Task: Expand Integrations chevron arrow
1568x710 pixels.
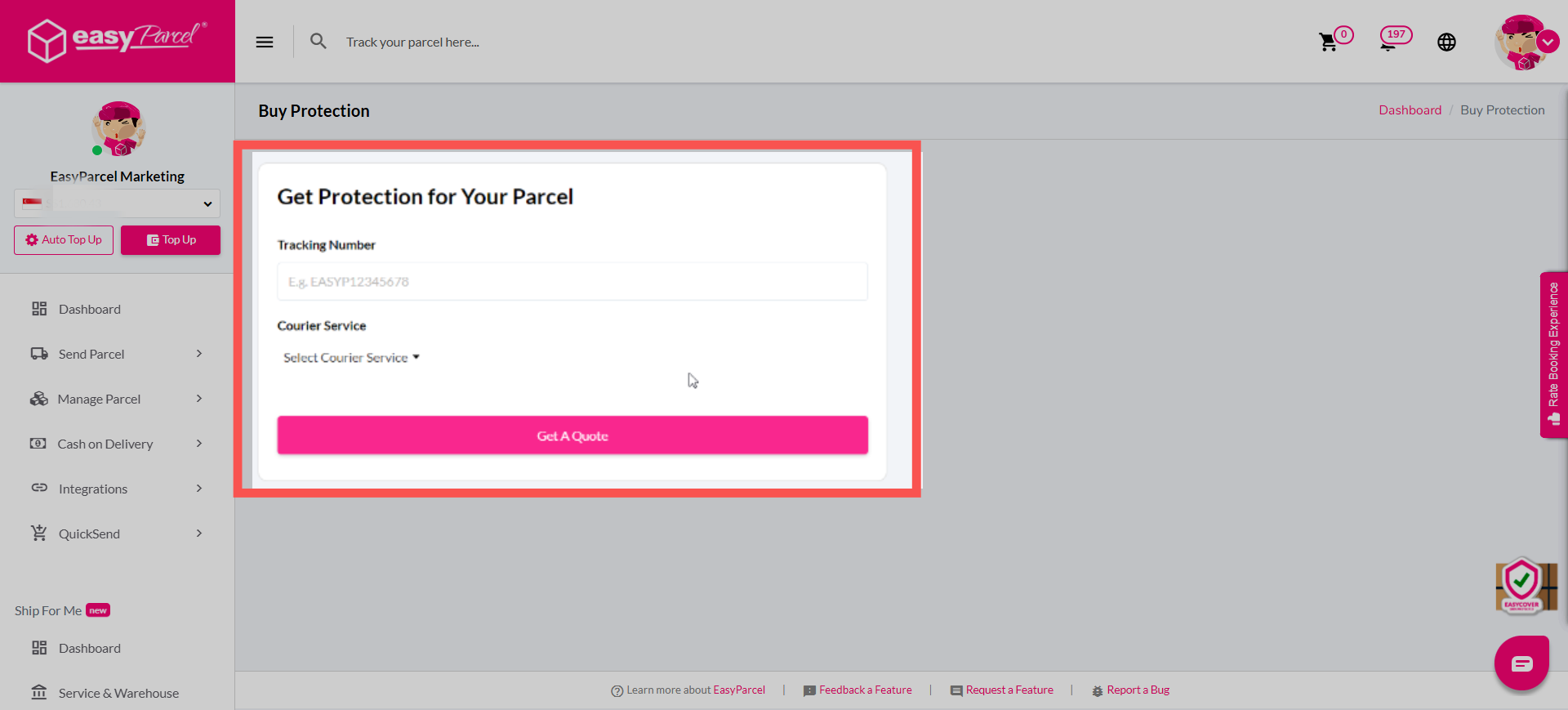Action: point(199,488)
